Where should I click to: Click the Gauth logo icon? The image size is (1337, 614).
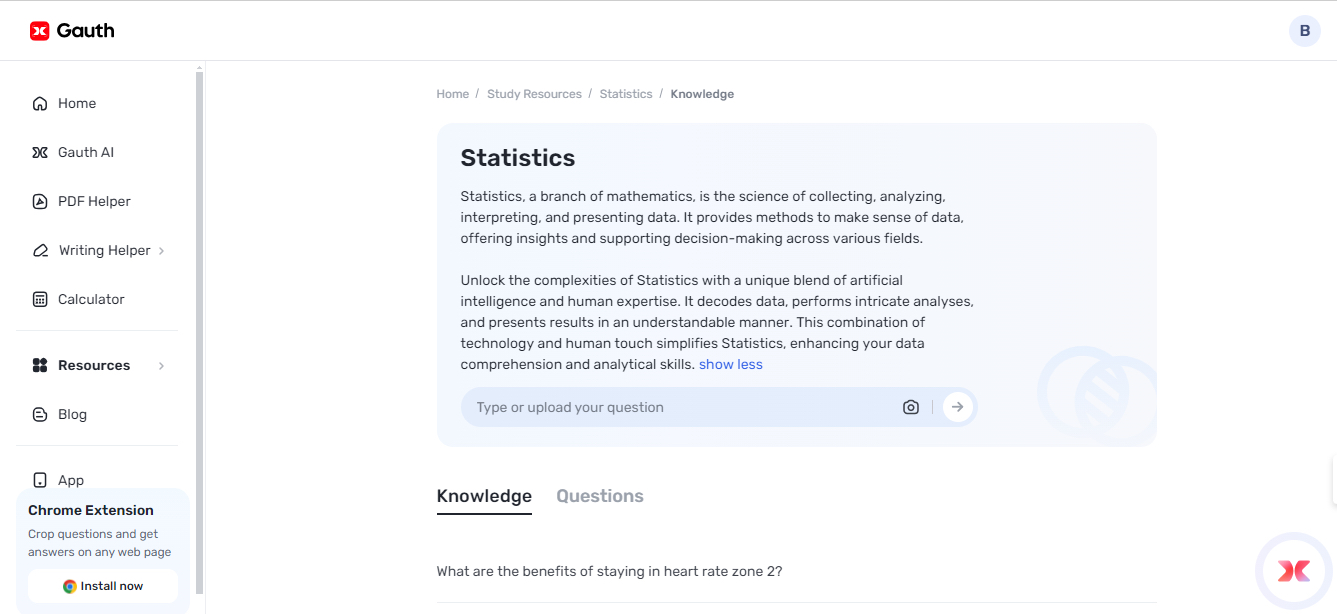tap(40, 31)
